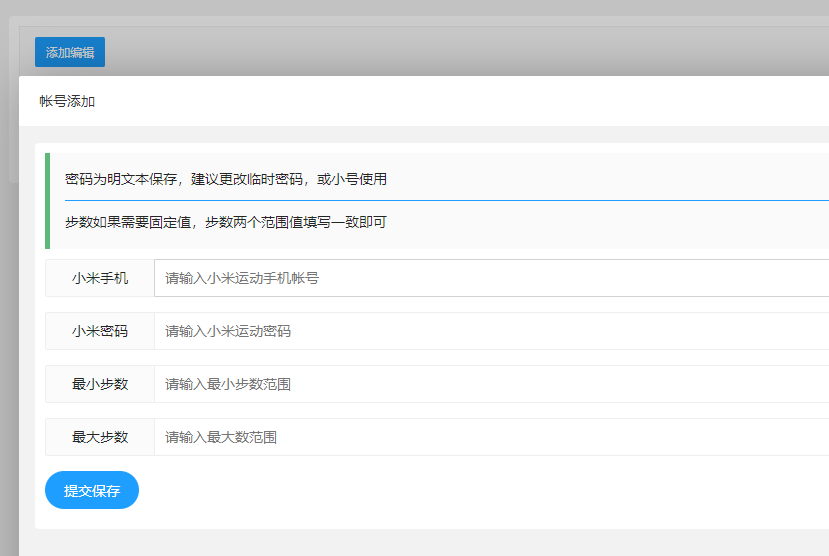Viewport: 829px width, 556px height.
Task: Click the 小米手机 field label
Action: (x=100, y=278)
